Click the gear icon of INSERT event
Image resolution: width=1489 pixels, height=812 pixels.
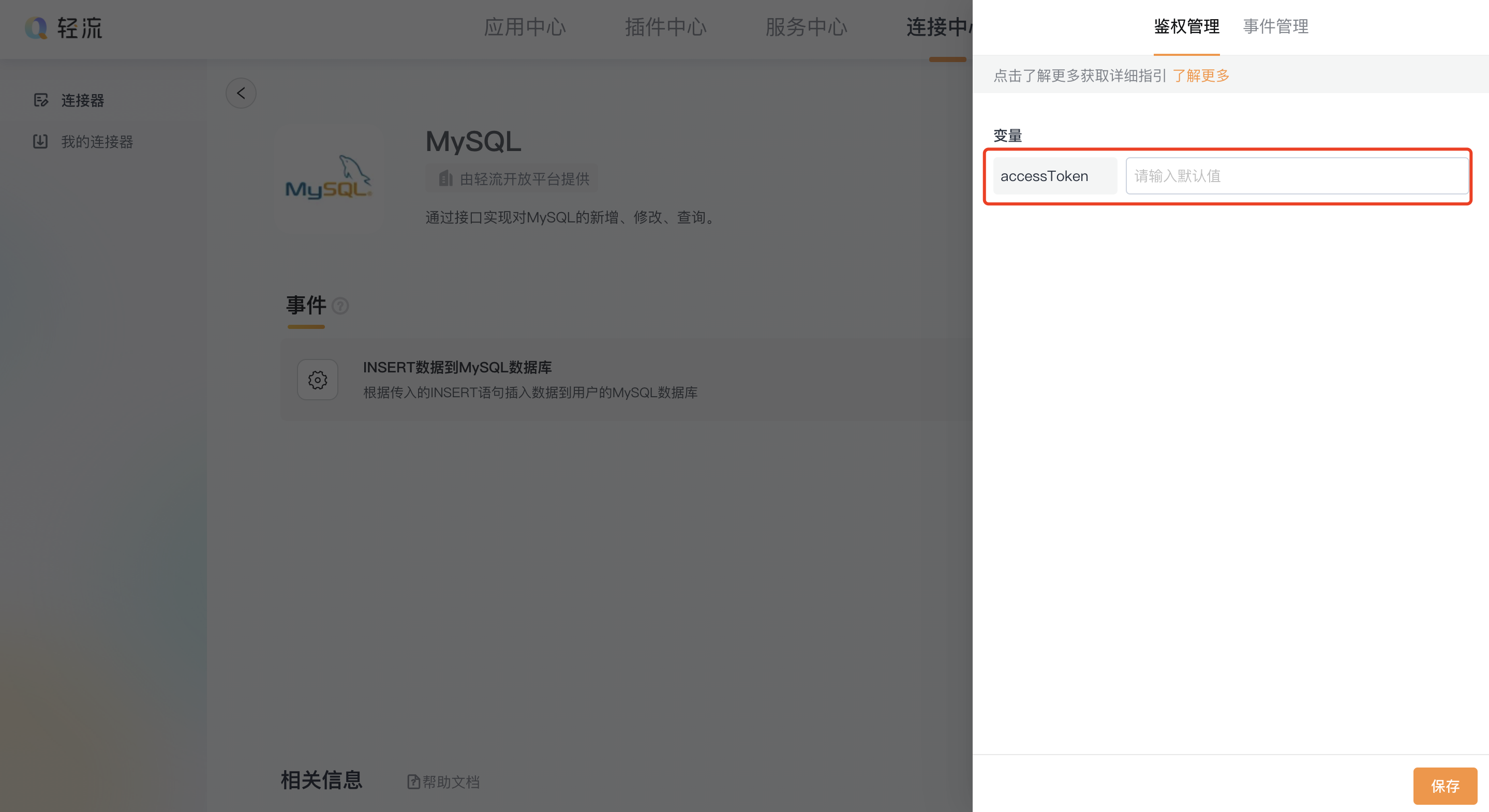(x=317, y=380)
